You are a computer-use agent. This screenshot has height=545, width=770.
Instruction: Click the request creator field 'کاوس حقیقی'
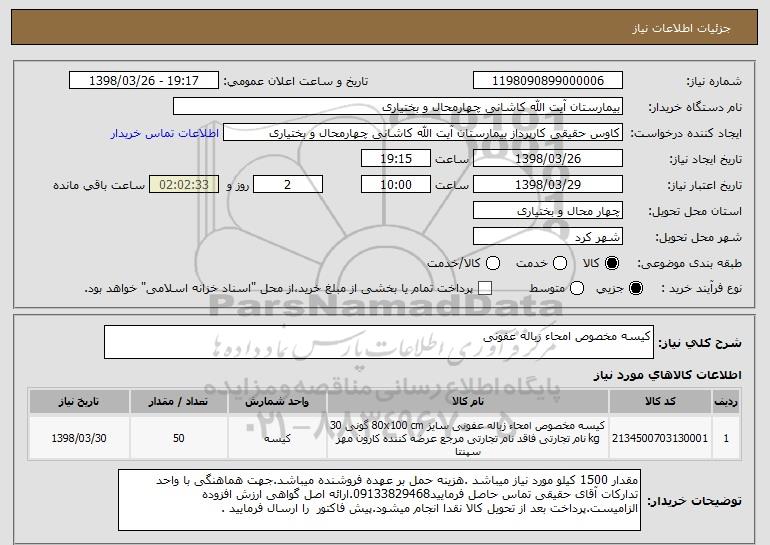coord(423,133)
